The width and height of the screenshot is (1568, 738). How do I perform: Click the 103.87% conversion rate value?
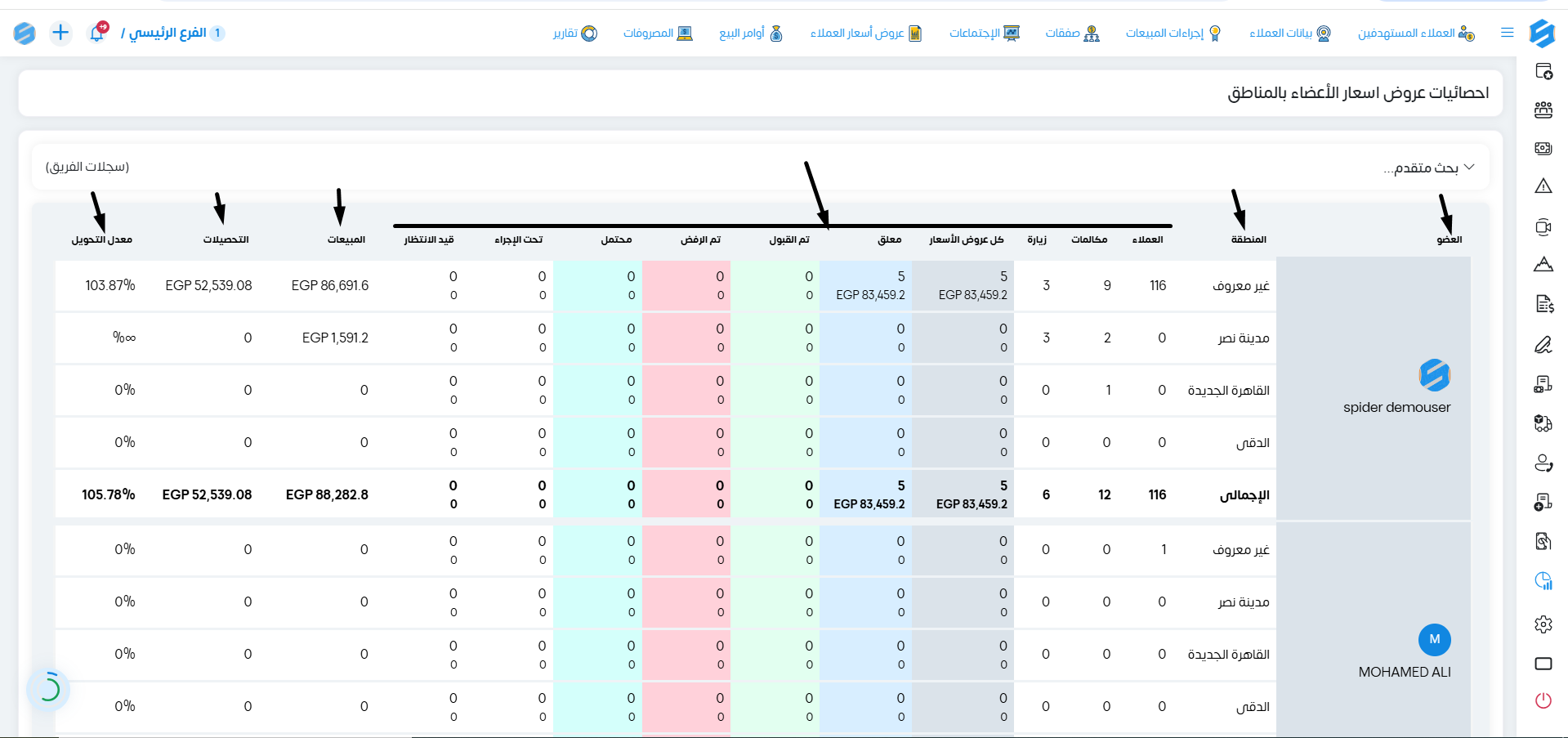point(110,285)
